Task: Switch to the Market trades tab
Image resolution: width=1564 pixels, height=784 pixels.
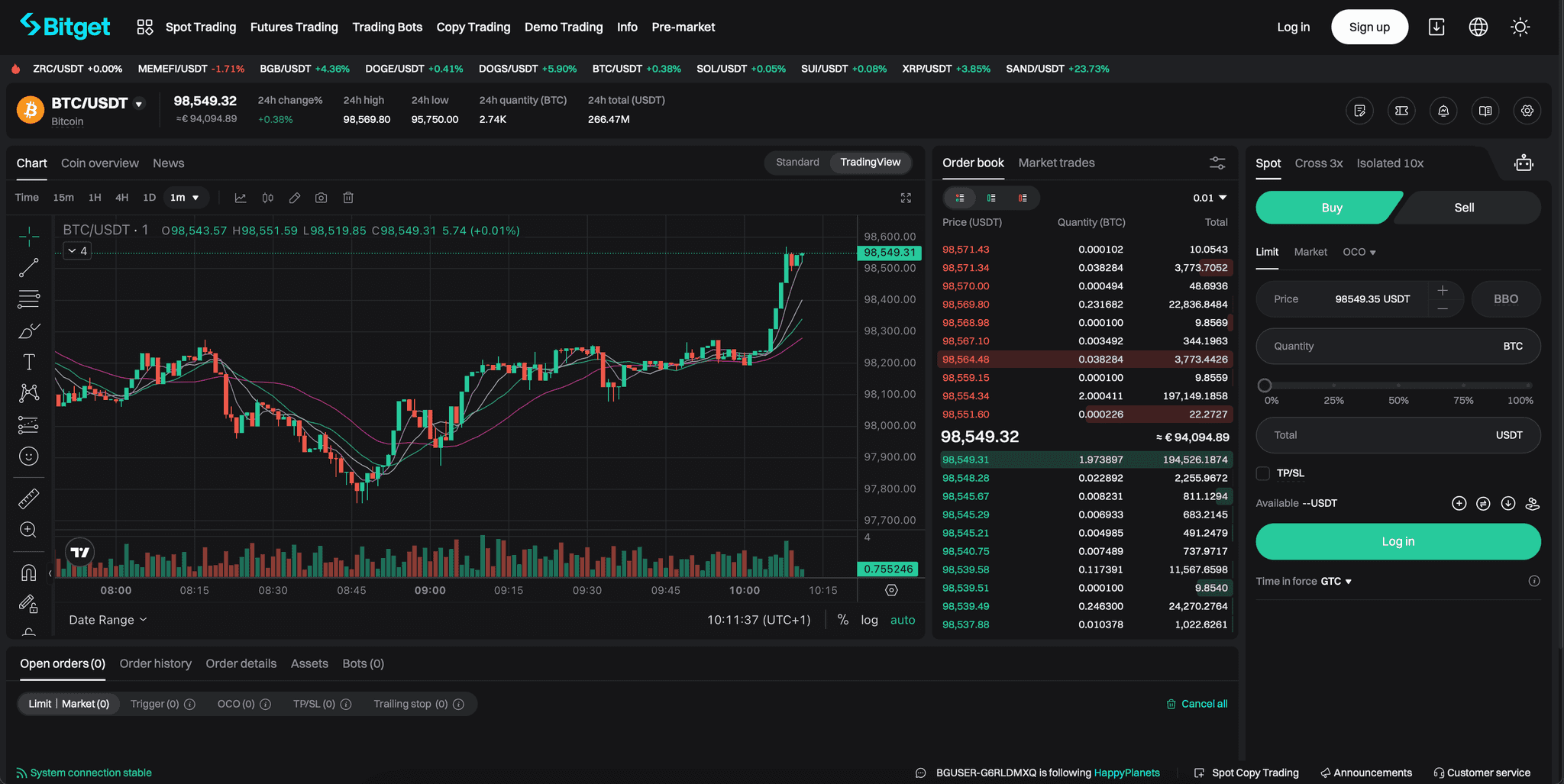Action: (1056, 163)
